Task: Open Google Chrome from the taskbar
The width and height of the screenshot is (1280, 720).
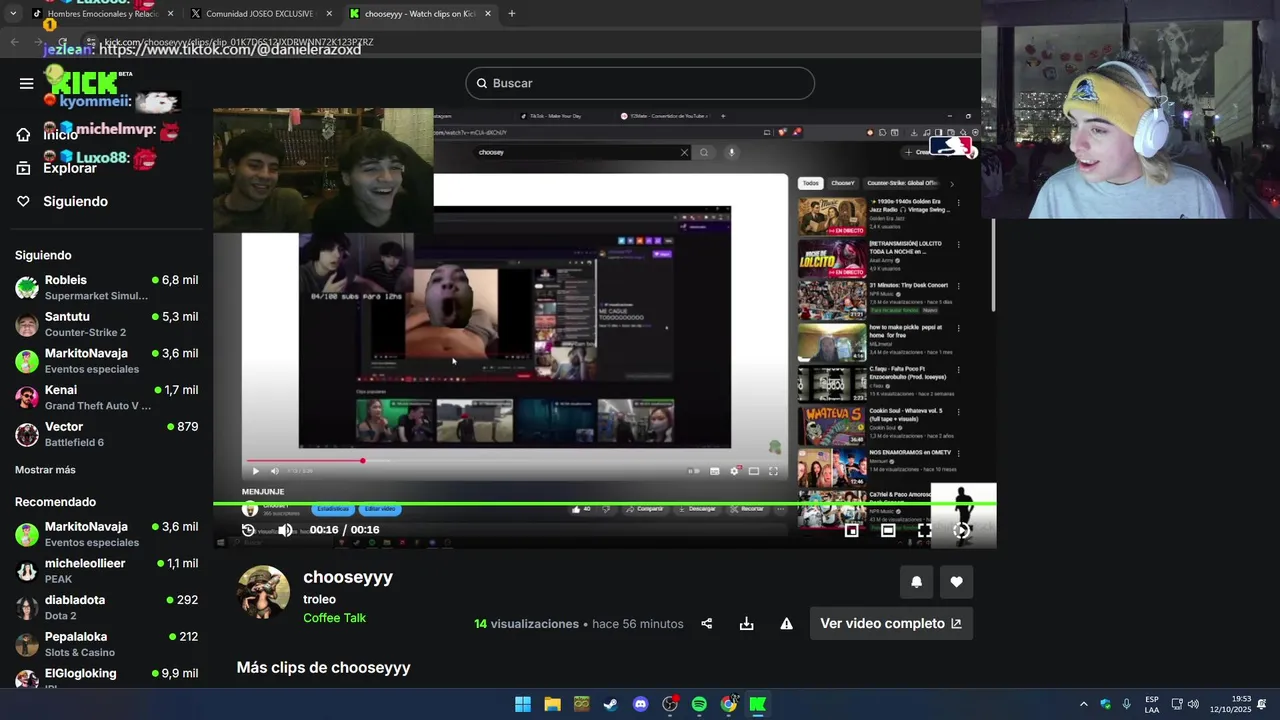Action: 729,704
